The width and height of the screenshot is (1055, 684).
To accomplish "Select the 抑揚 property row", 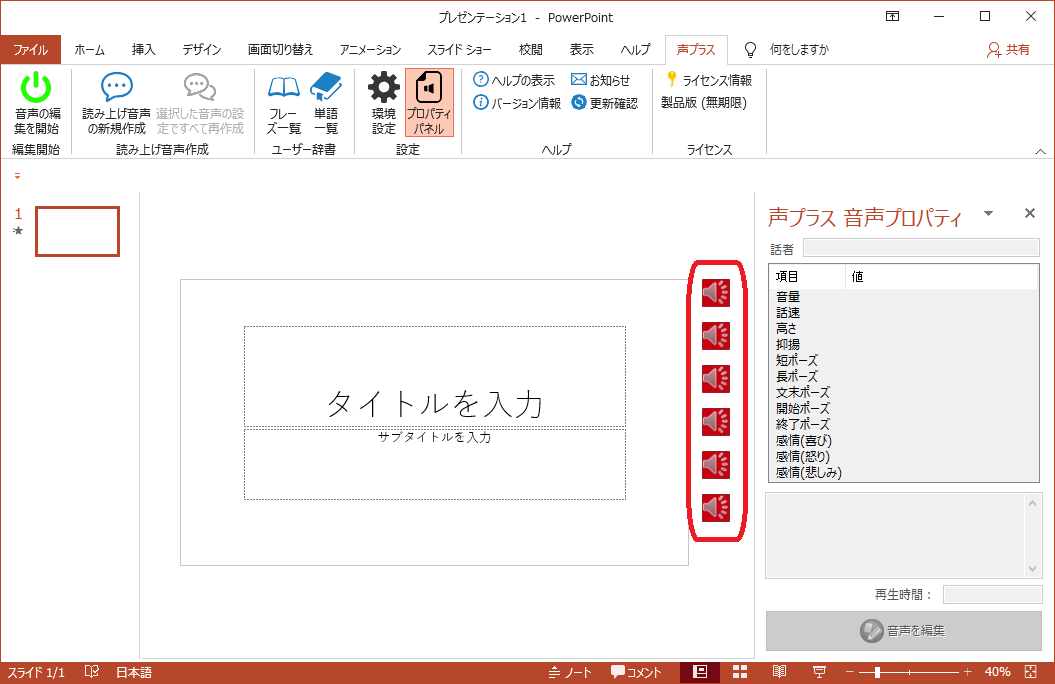I will coord(904,344).
